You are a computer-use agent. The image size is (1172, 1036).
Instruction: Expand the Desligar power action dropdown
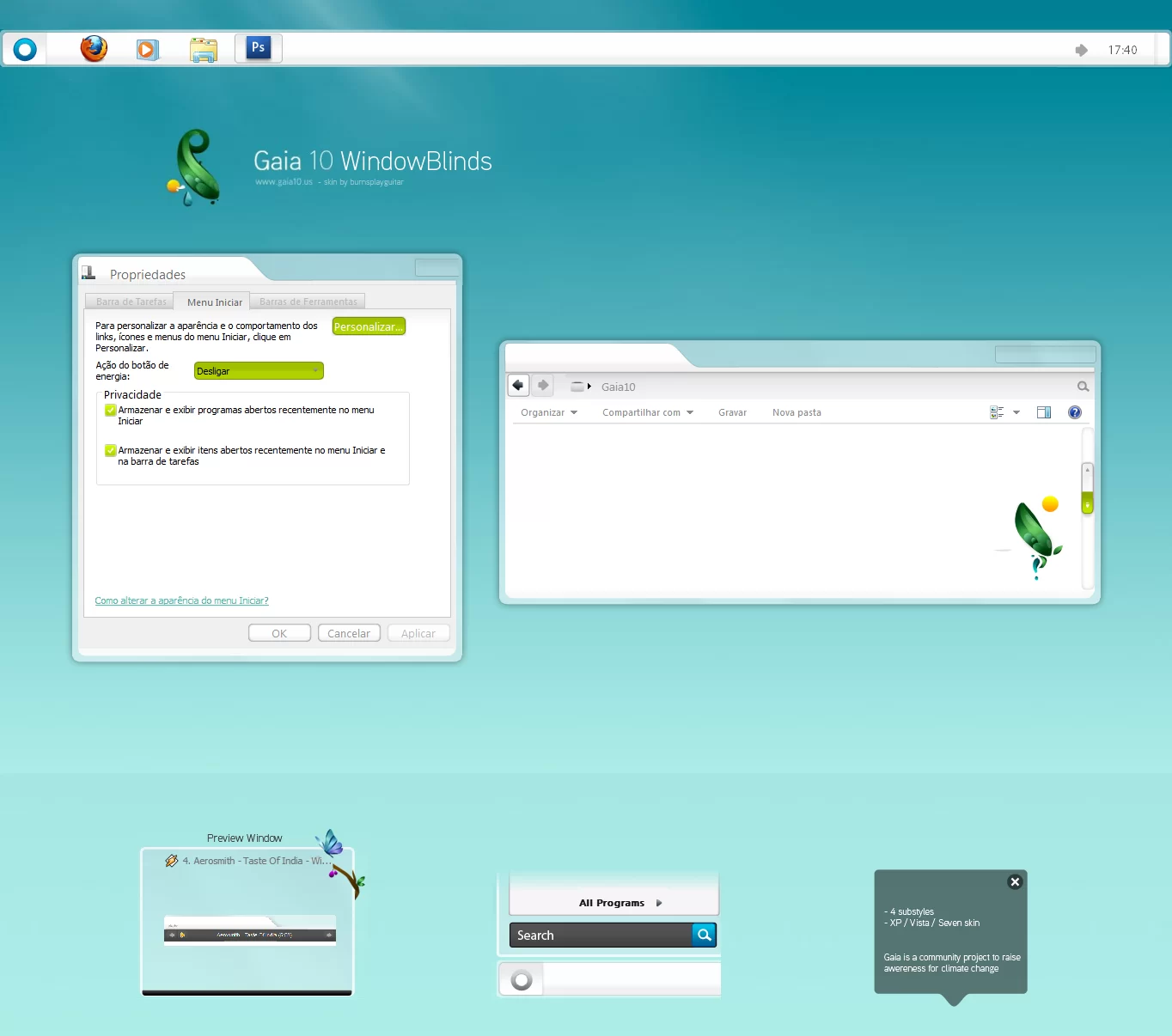coord(259,371)
